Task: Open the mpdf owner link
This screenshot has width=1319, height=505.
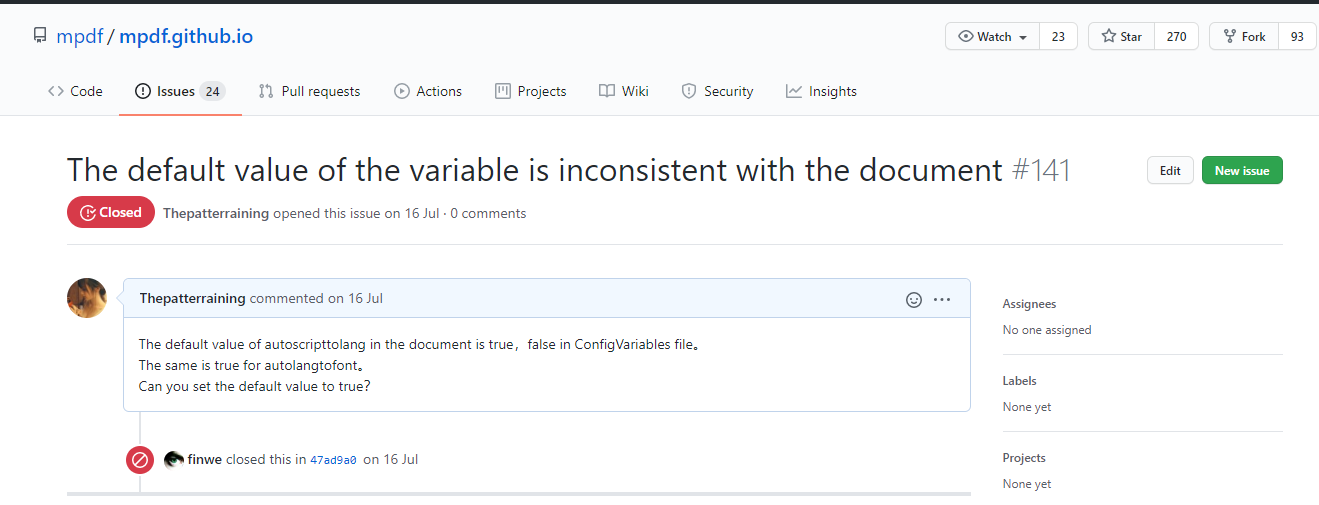Action: (x=79, y=37)
